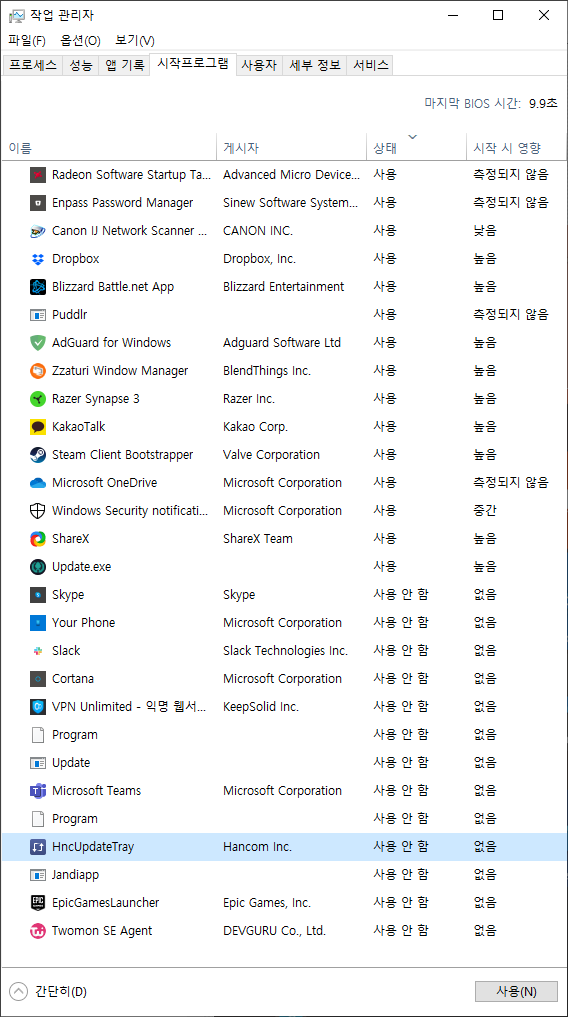The image size is (568, 1017).
Task: Select the EpicGamesLauncher icon
Action: 38,902
